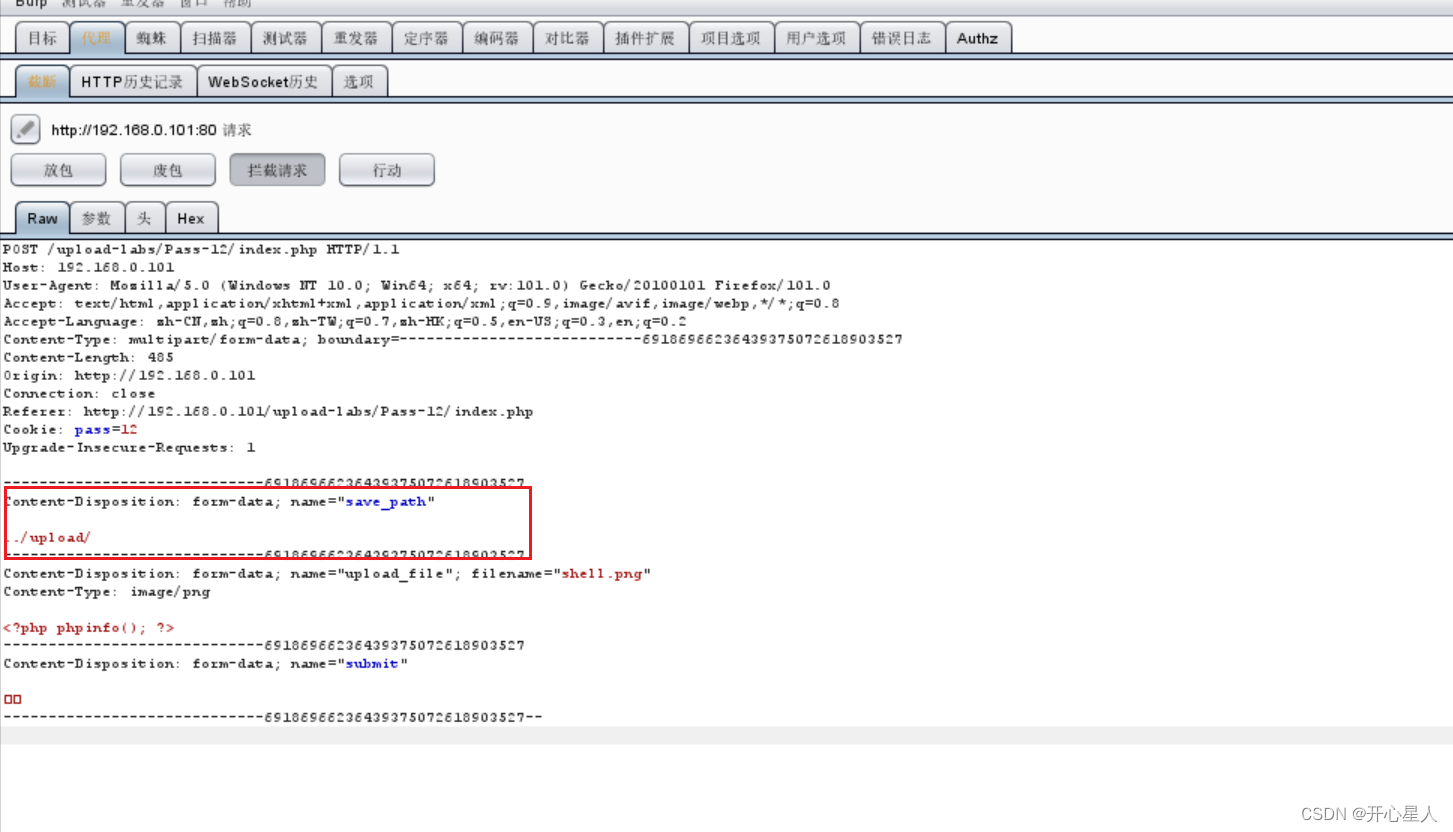Viewport: 1453px width, 832px height.
Task: Select the 参数 (Params) view tab
Action: [97, 218]
